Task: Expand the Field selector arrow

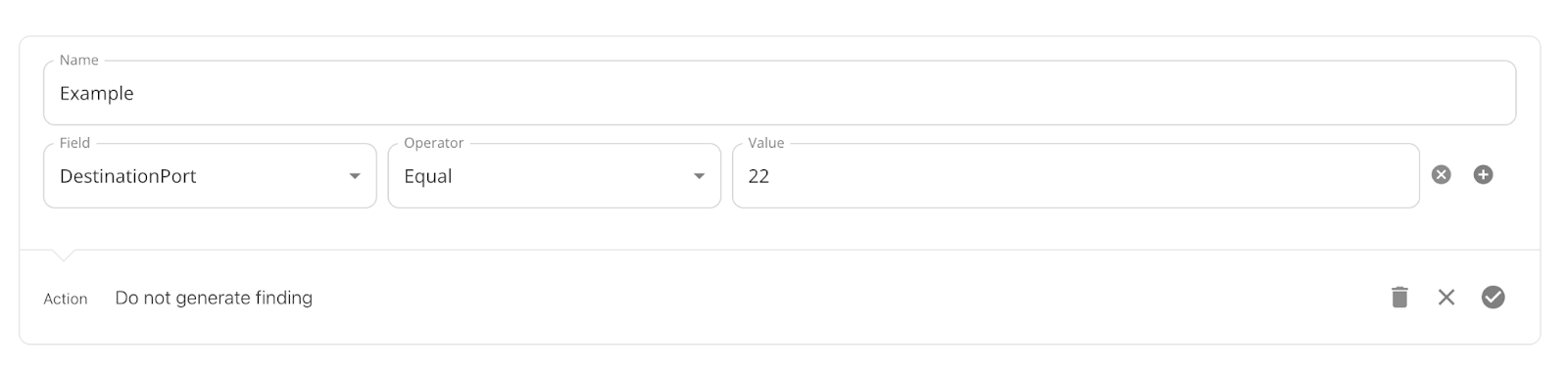Action: click(x=355, y=176)
